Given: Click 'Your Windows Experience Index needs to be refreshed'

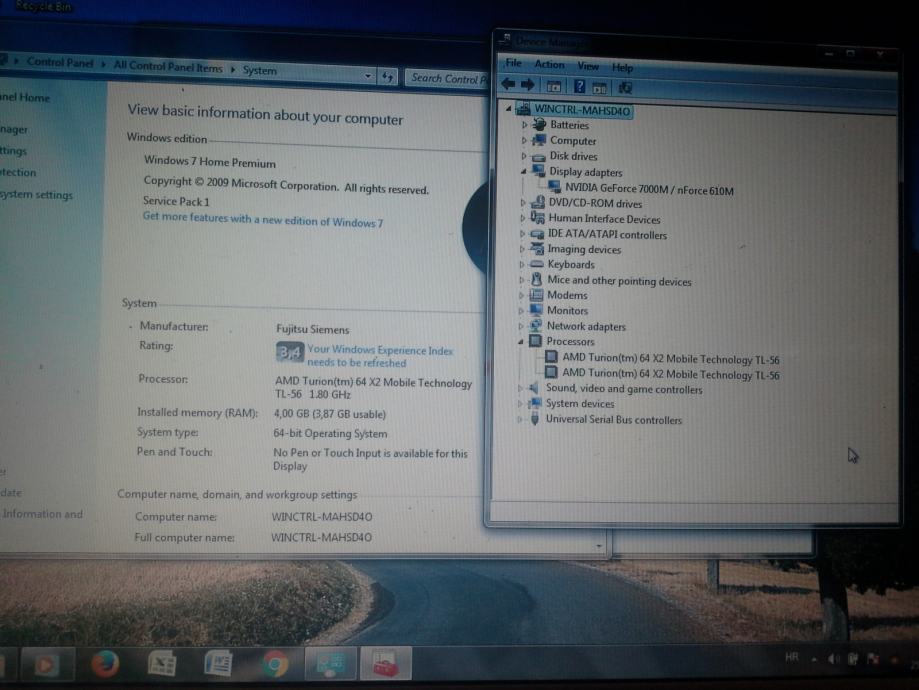Looking at the screenshot, I should coord(380,356).
